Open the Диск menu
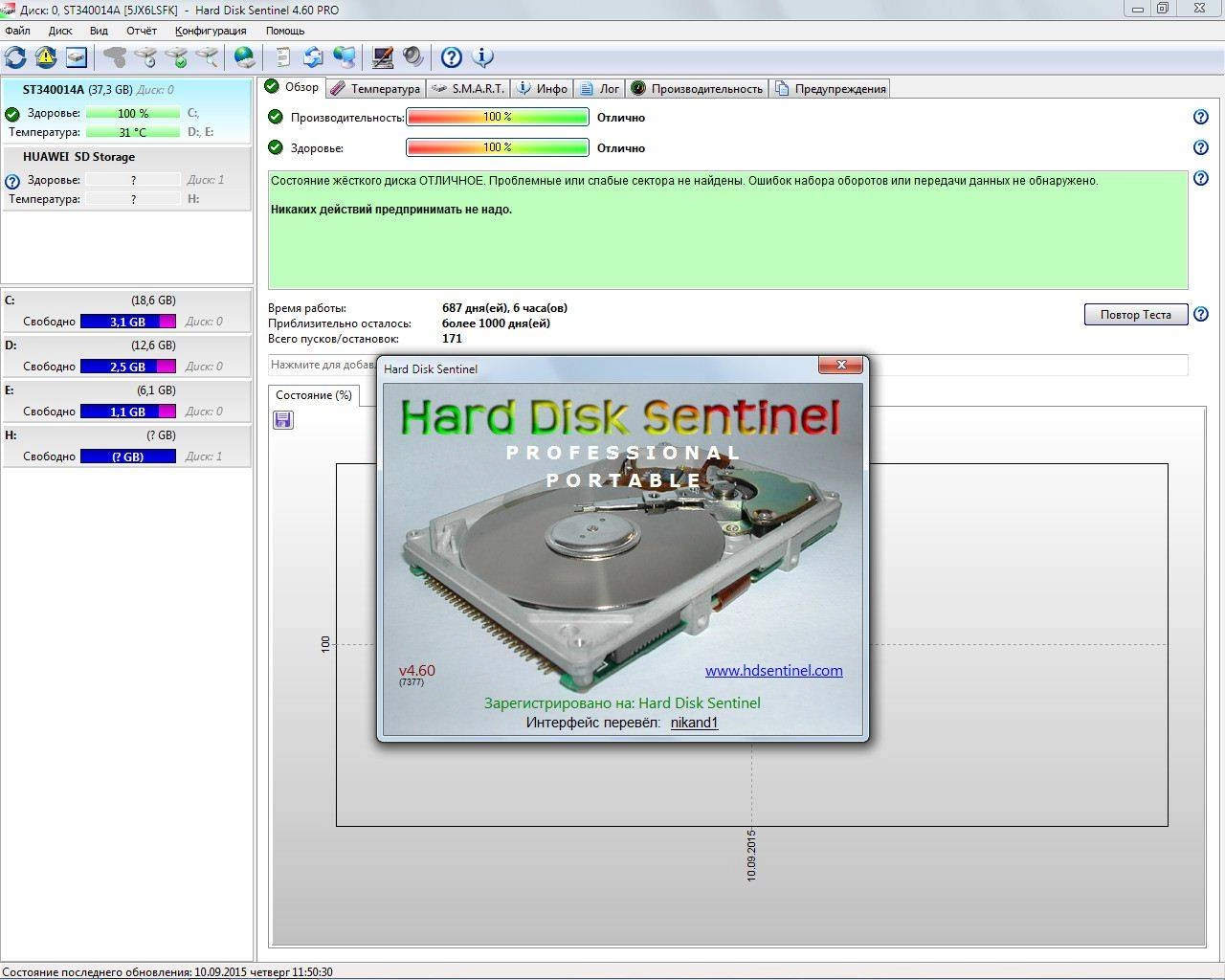This screenshot has width=1225, height=980. (60, 31)
